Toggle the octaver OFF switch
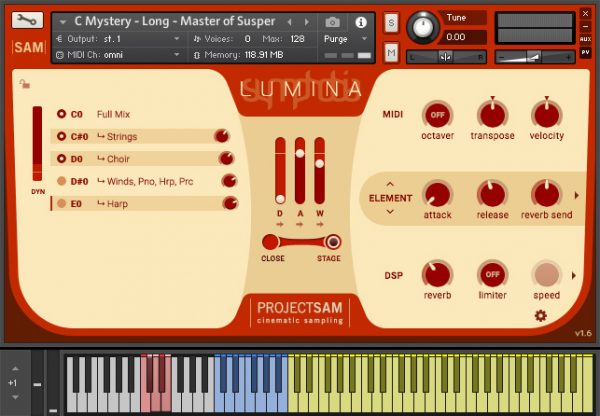Image resolution: width=600 pixels, height=416 pixels. tap(437, 115)
